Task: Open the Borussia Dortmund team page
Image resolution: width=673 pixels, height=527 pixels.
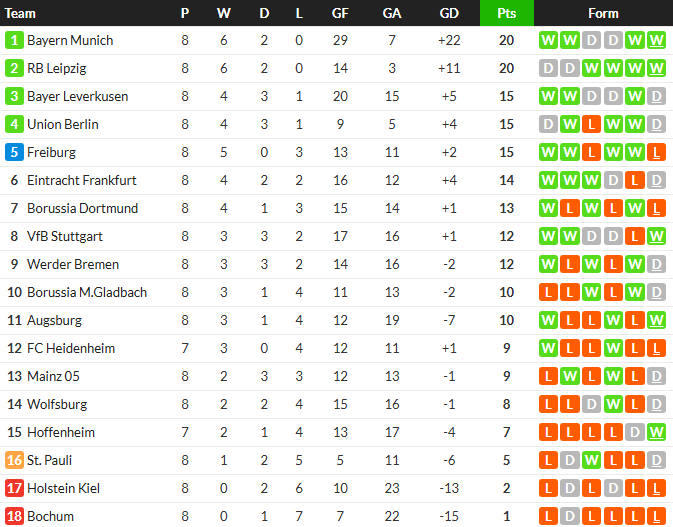Action: pyautogui.click(x=82, y=209)
